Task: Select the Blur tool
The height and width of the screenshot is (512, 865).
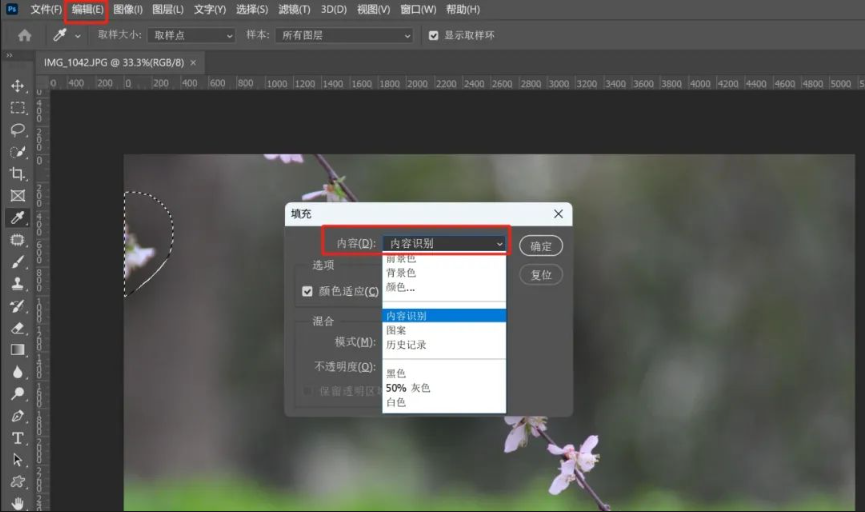Action: click(17, 372)
